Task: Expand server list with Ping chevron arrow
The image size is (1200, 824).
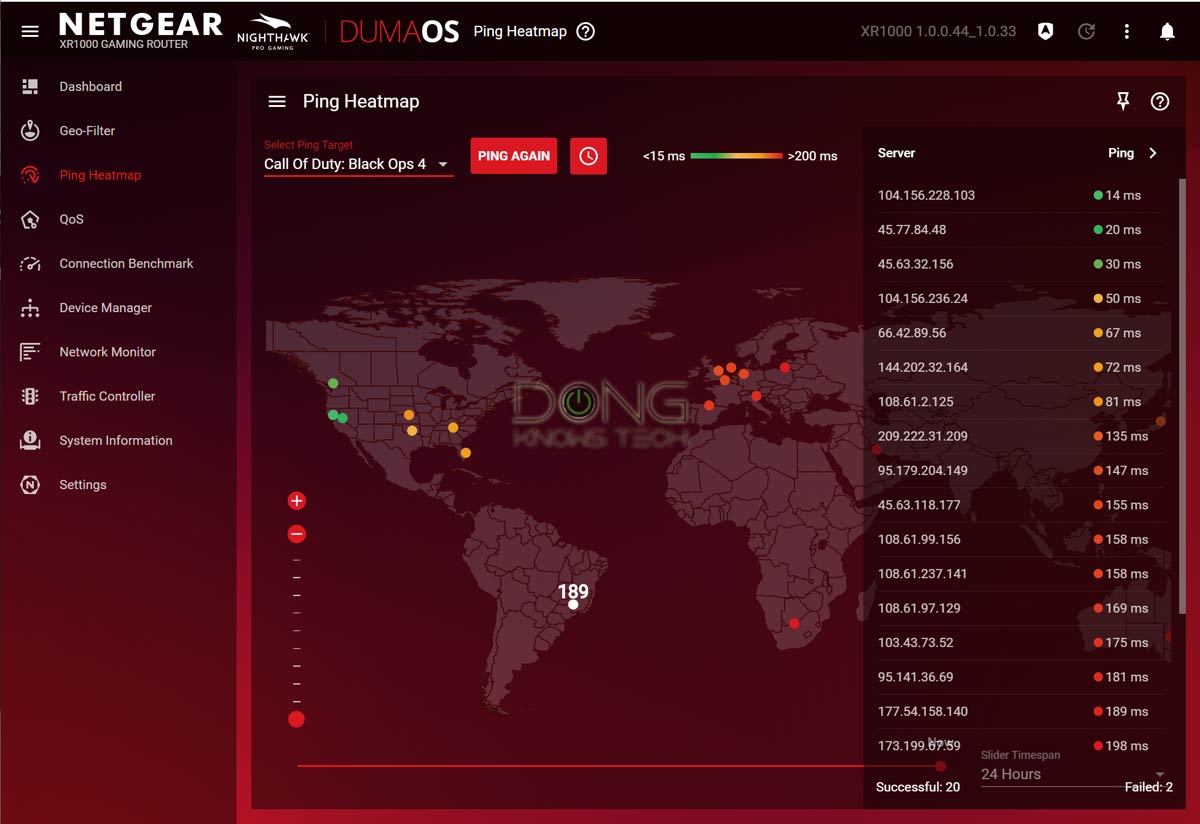Action: (x=1153, y=153)
